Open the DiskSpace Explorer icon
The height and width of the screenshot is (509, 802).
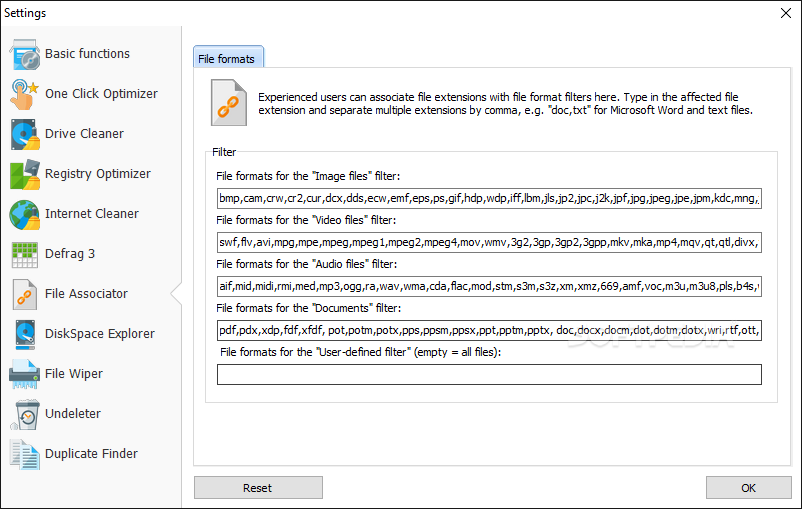[25, 334]
